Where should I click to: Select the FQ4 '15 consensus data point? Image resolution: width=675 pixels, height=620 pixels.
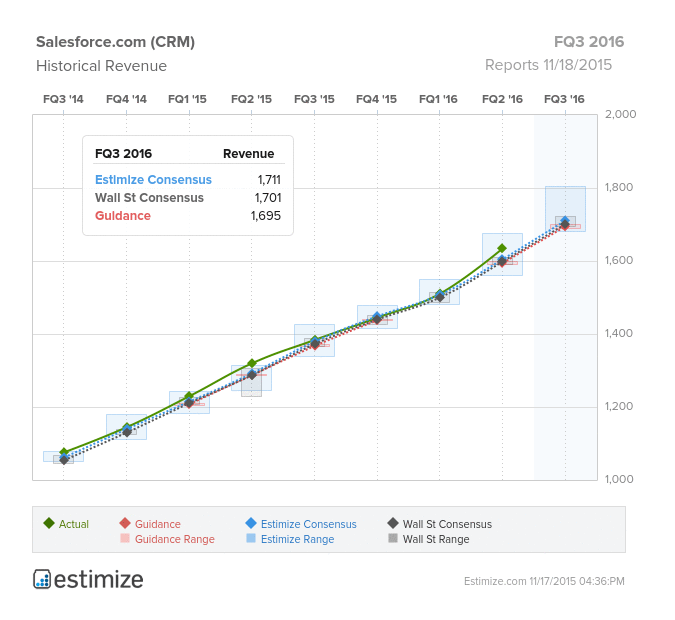377,319
